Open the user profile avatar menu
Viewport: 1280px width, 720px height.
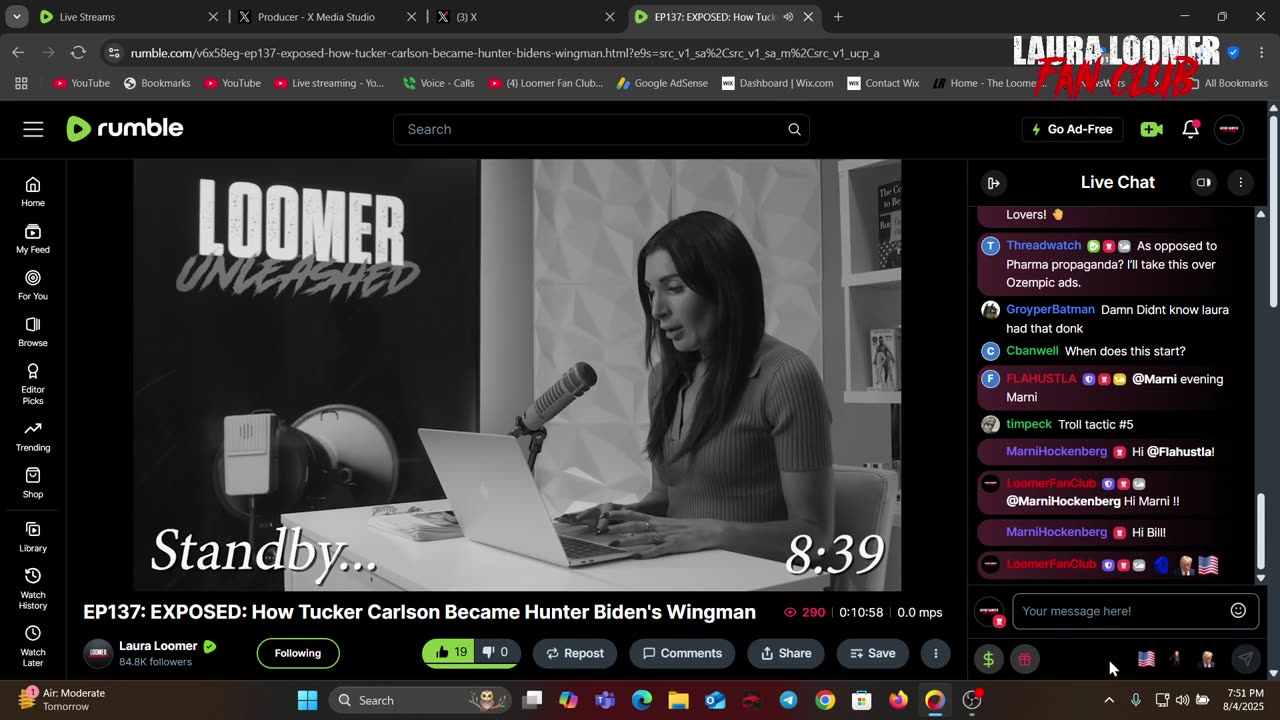pos(1229,129)
